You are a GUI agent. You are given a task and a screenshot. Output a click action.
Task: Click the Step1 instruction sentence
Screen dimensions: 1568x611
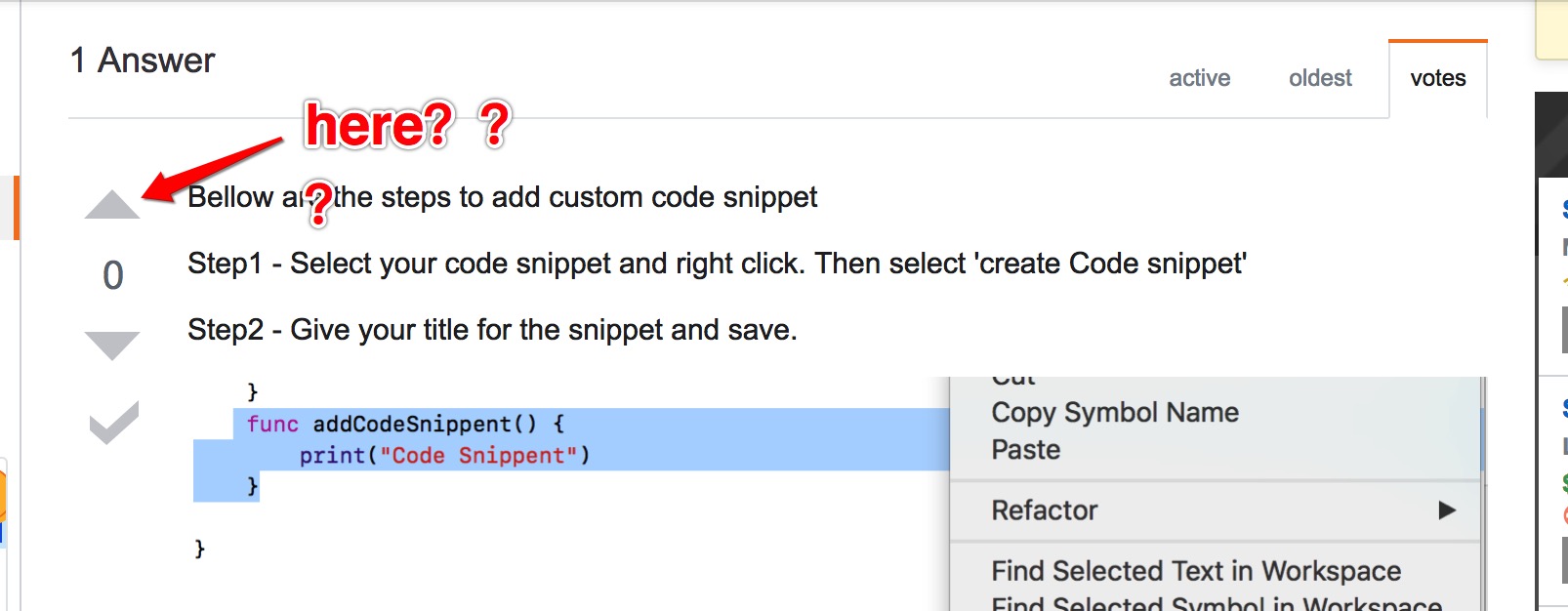(717, 264)
